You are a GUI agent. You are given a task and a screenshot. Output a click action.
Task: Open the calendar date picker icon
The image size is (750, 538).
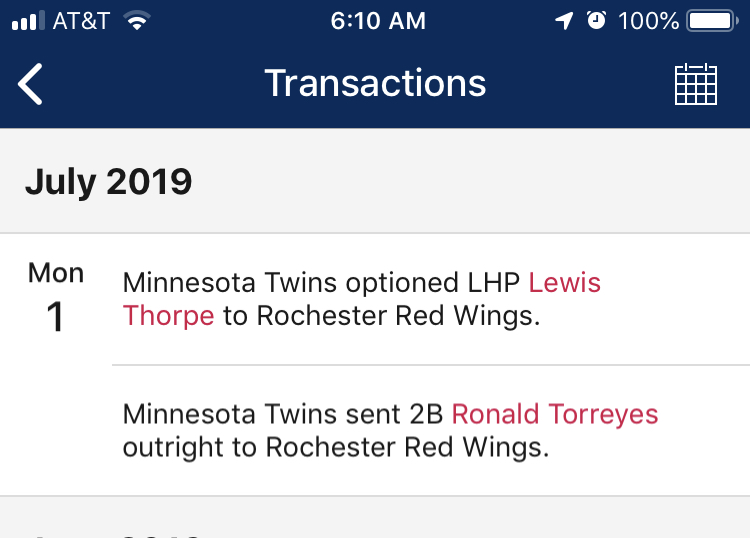click(x=697, y=84)
